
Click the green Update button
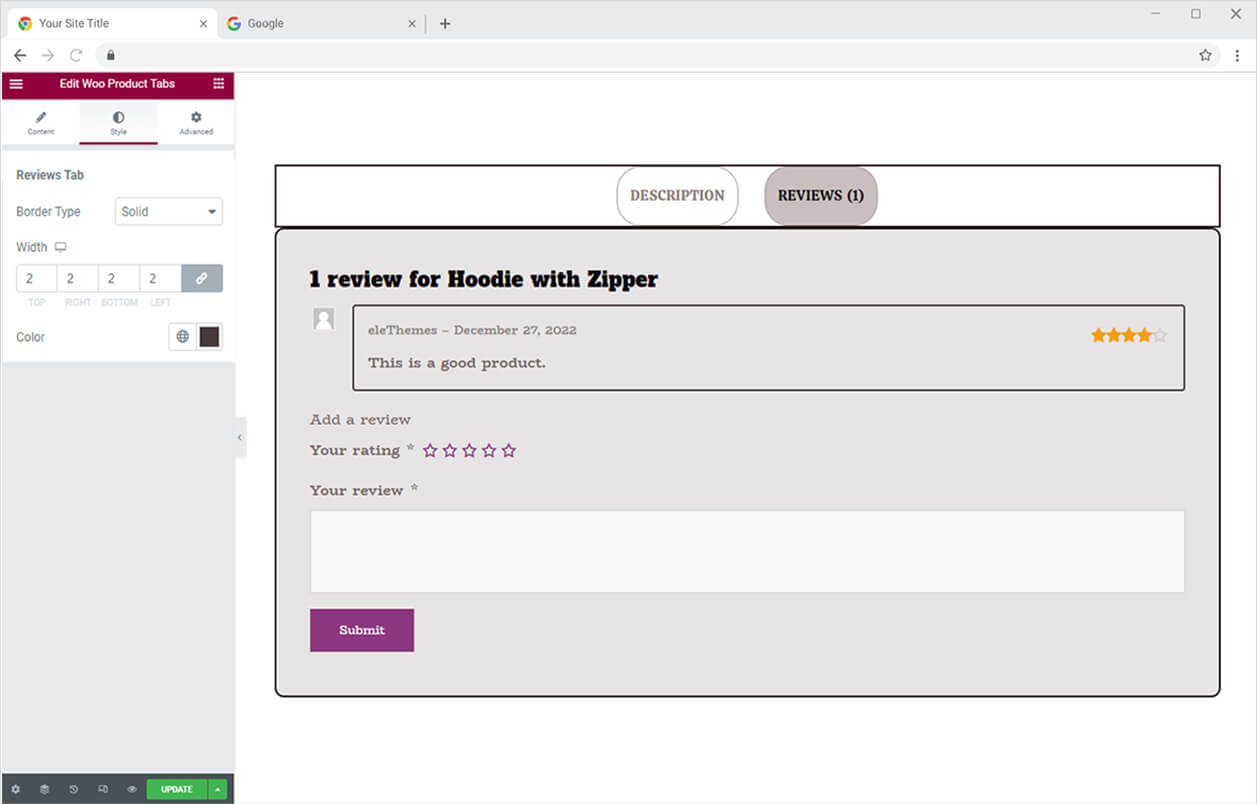pos(176,789)
